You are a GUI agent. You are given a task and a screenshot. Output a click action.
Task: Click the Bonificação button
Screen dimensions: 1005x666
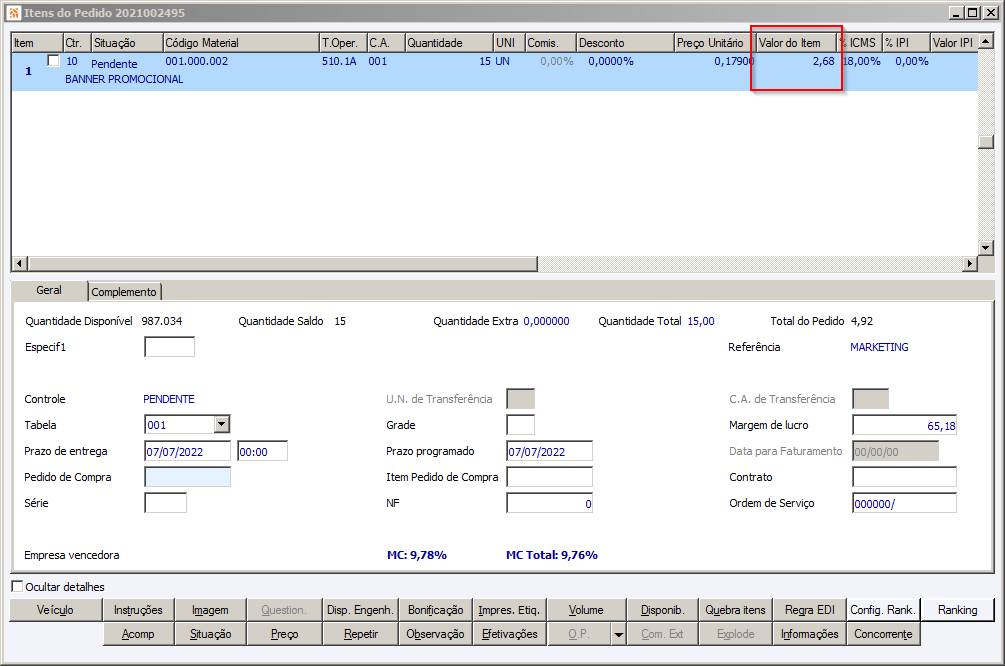436,610
